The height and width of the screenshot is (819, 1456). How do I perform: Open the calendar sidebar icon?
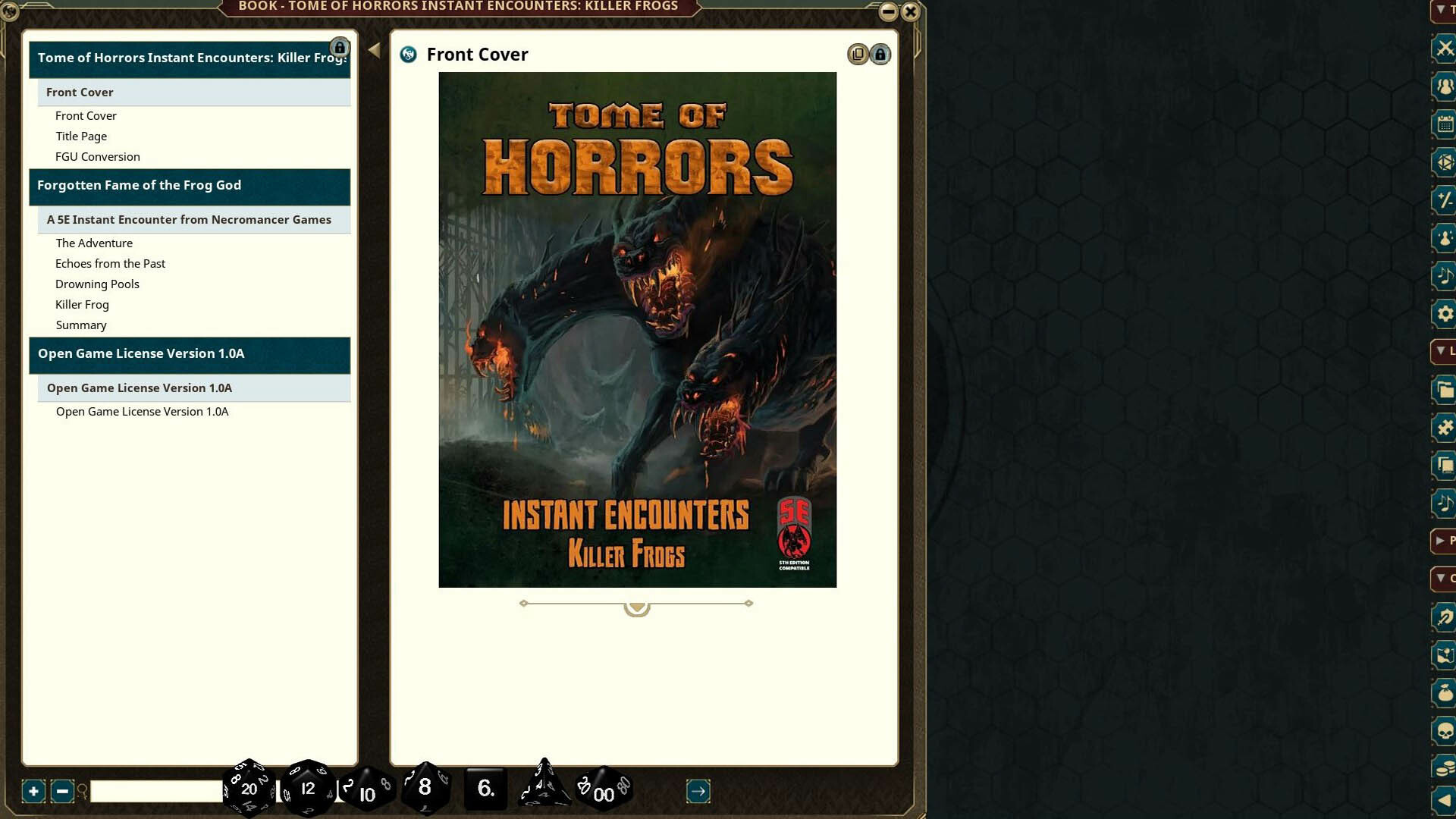click(1445, 124)
